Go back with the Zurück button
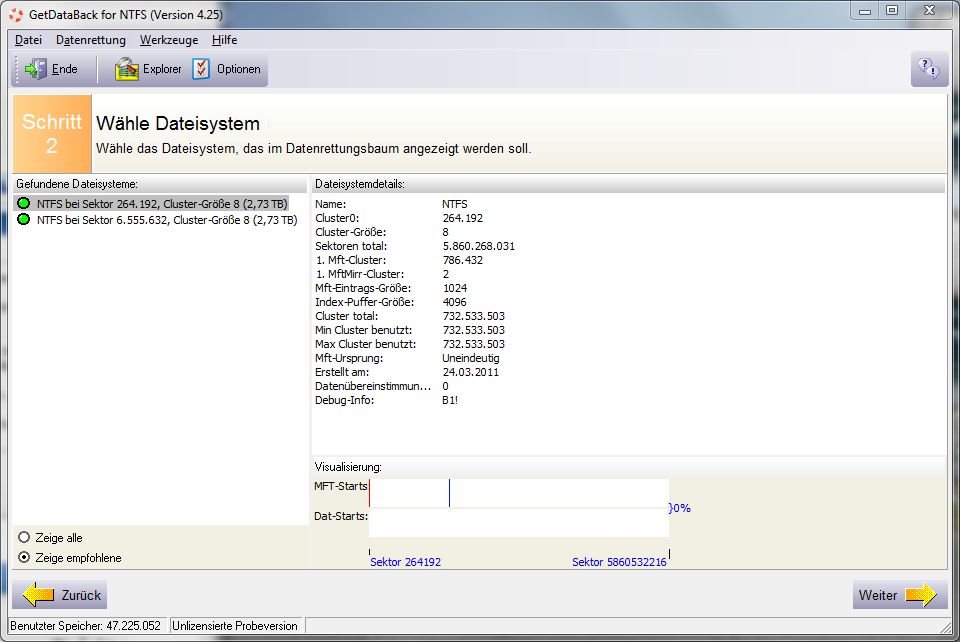This screenshot has height=642, width=960. coord(60,594)
